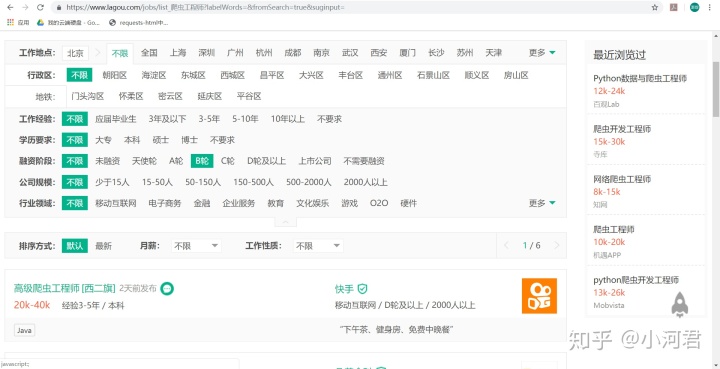
Task: Choose 深圳 as work location
Action: point(207,53)
